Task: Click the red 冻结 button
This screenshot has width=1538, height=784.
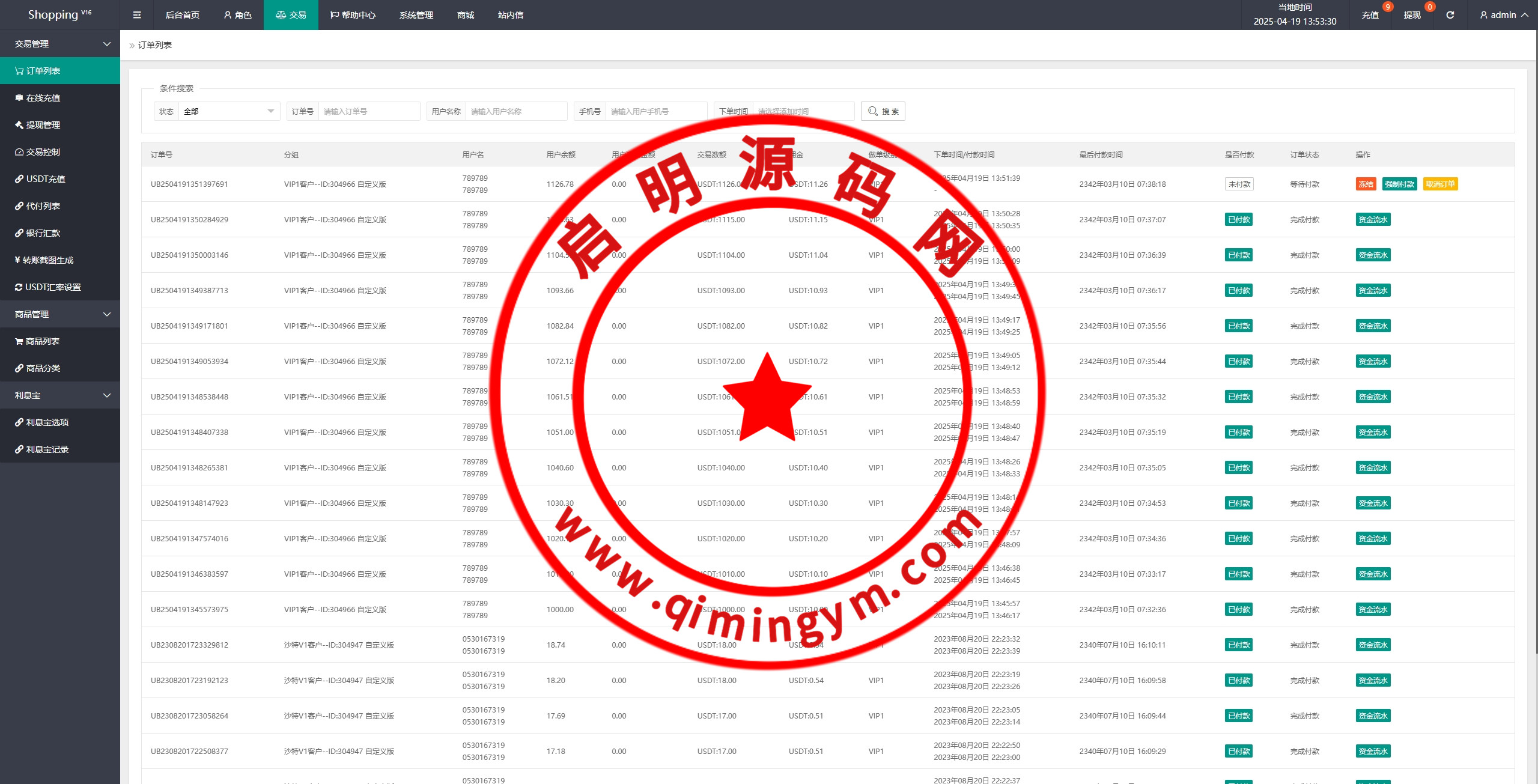Action: pos(1366,184)
